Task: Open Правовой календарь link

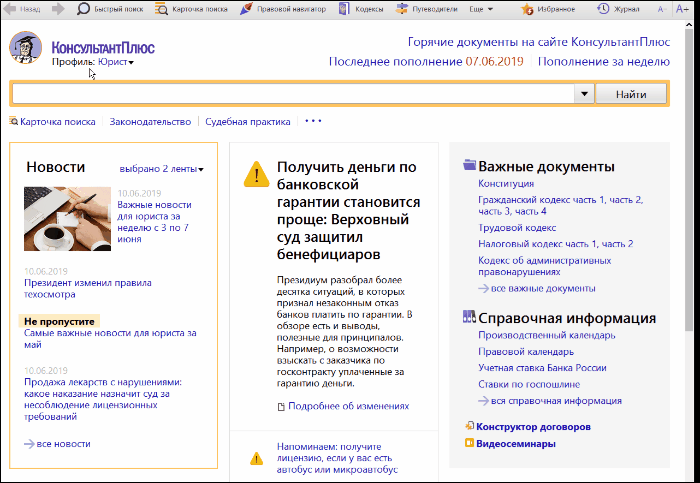Action: click(526, 351)
